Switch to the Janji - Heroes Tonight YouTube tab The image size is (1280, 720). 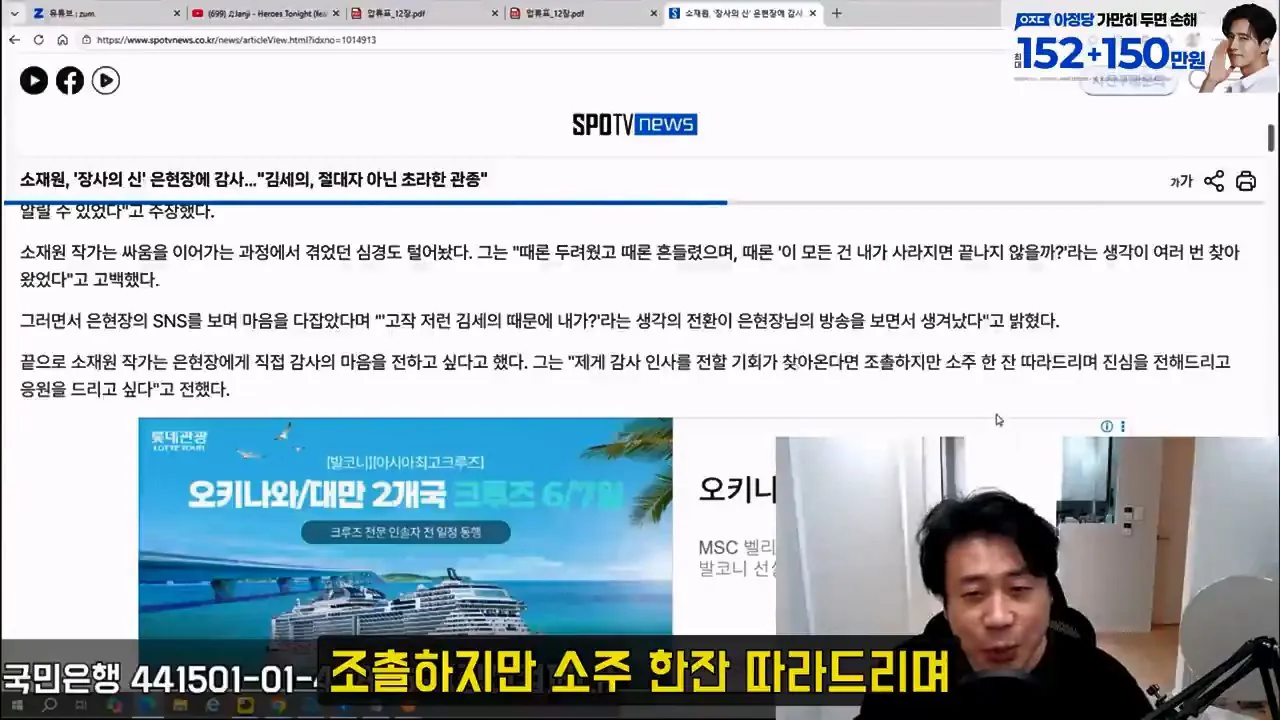point(265,13)
